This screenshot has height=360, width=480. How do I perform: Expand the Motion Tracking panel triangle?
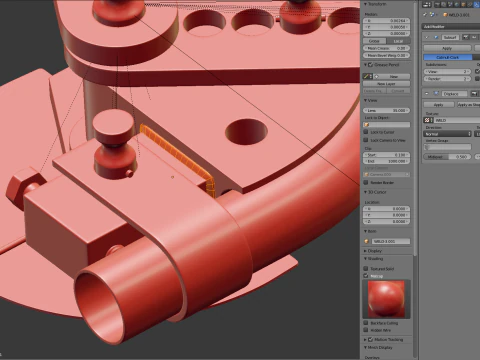(365, 339)
